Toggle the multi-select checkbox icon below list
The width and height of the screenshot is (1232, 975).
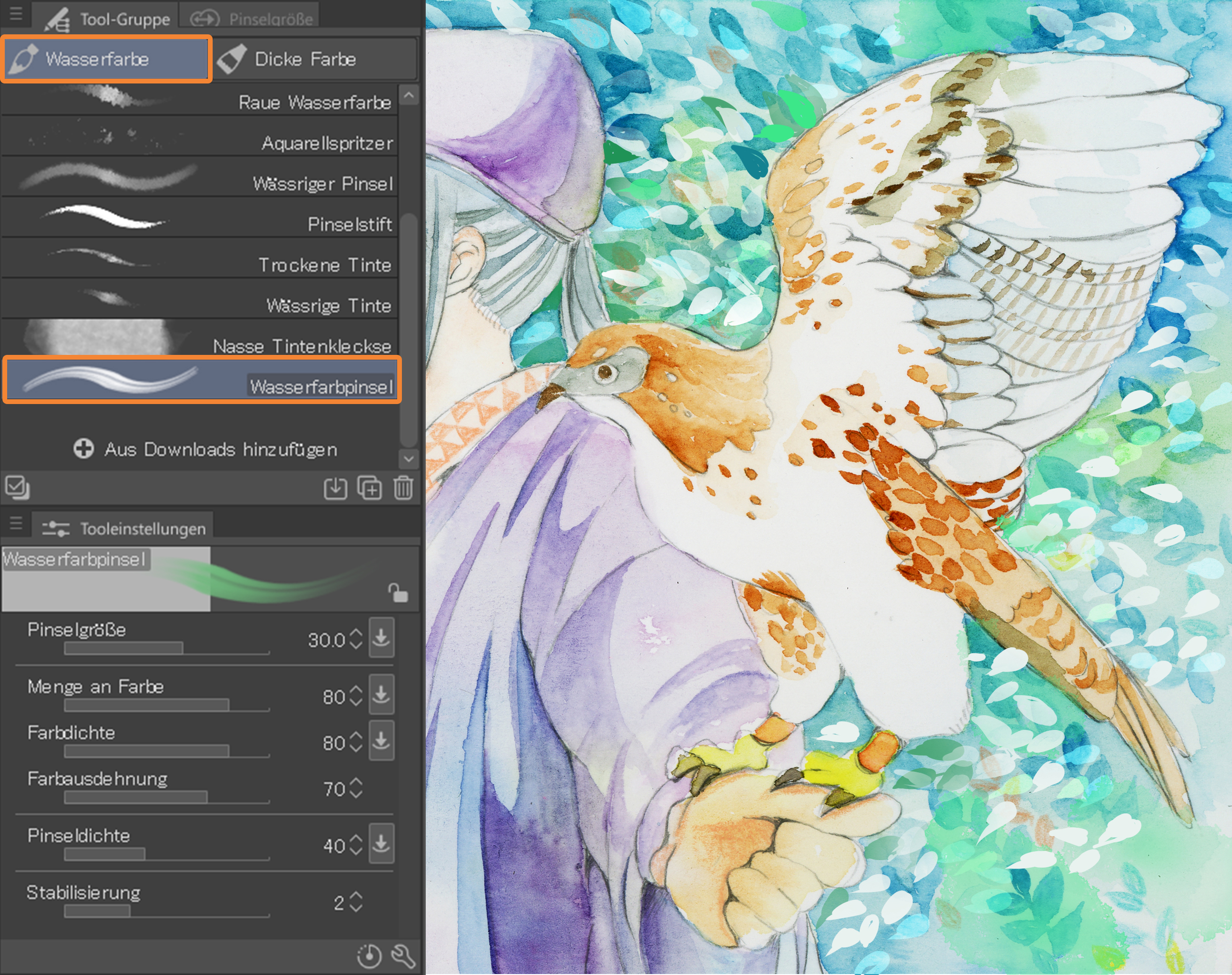17,487
